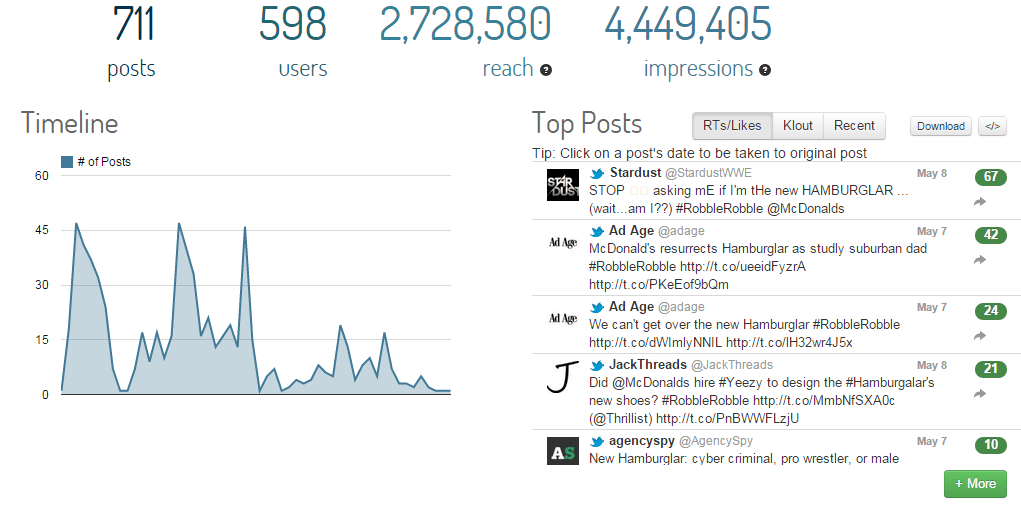Click the reach help question mark icon

[546, 70]
